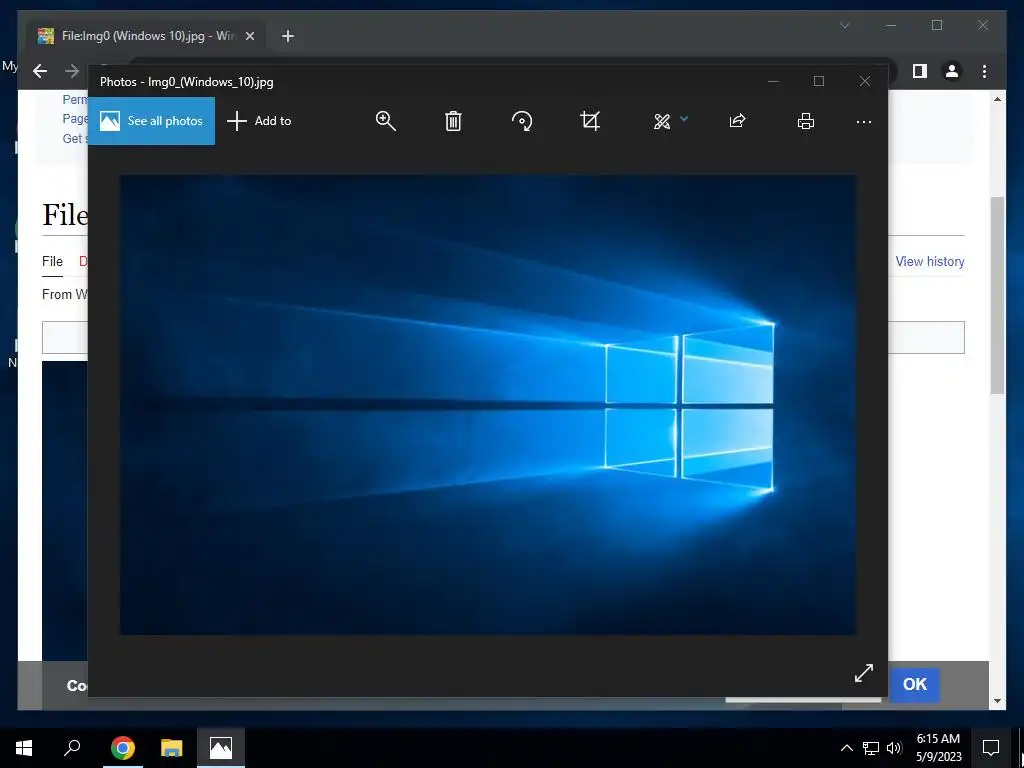Viewport: 1024px width, 768px height.
Task: Zoom in with the magnifier icon
Action: click(385, 121)
